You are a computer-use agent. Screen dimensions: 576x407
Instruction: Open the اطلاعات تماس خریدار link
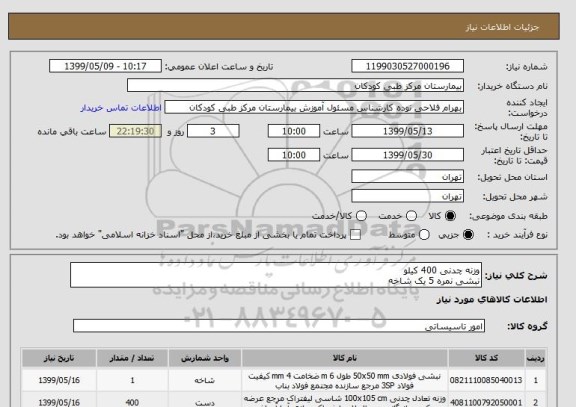coord(121,108)
